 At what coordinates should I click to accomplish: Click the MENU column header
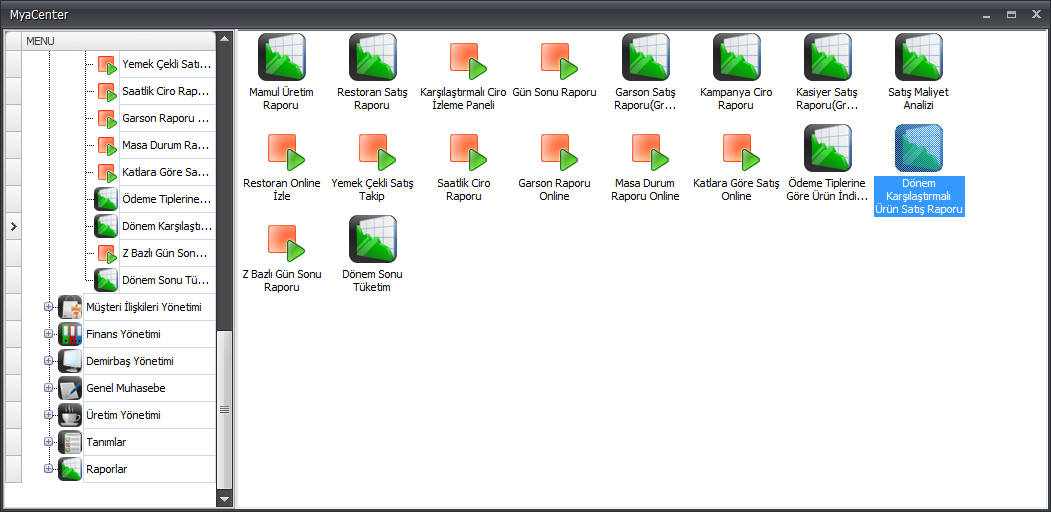click(x=119, y=41)
